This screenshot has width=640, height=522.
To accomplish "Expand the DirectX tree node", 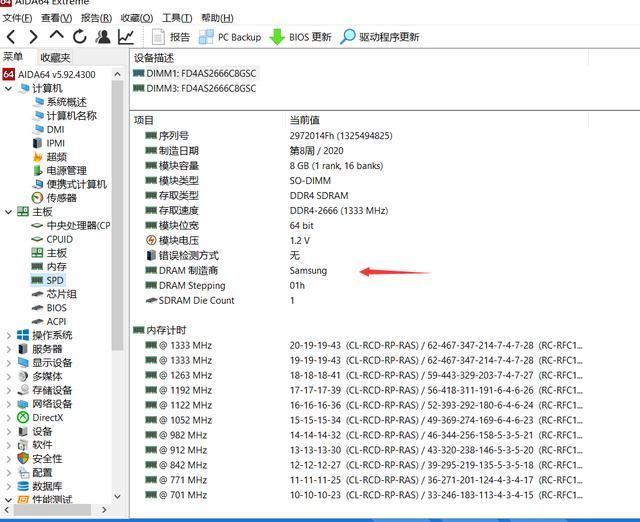I will pyautogui.click(x=9, y=418).
